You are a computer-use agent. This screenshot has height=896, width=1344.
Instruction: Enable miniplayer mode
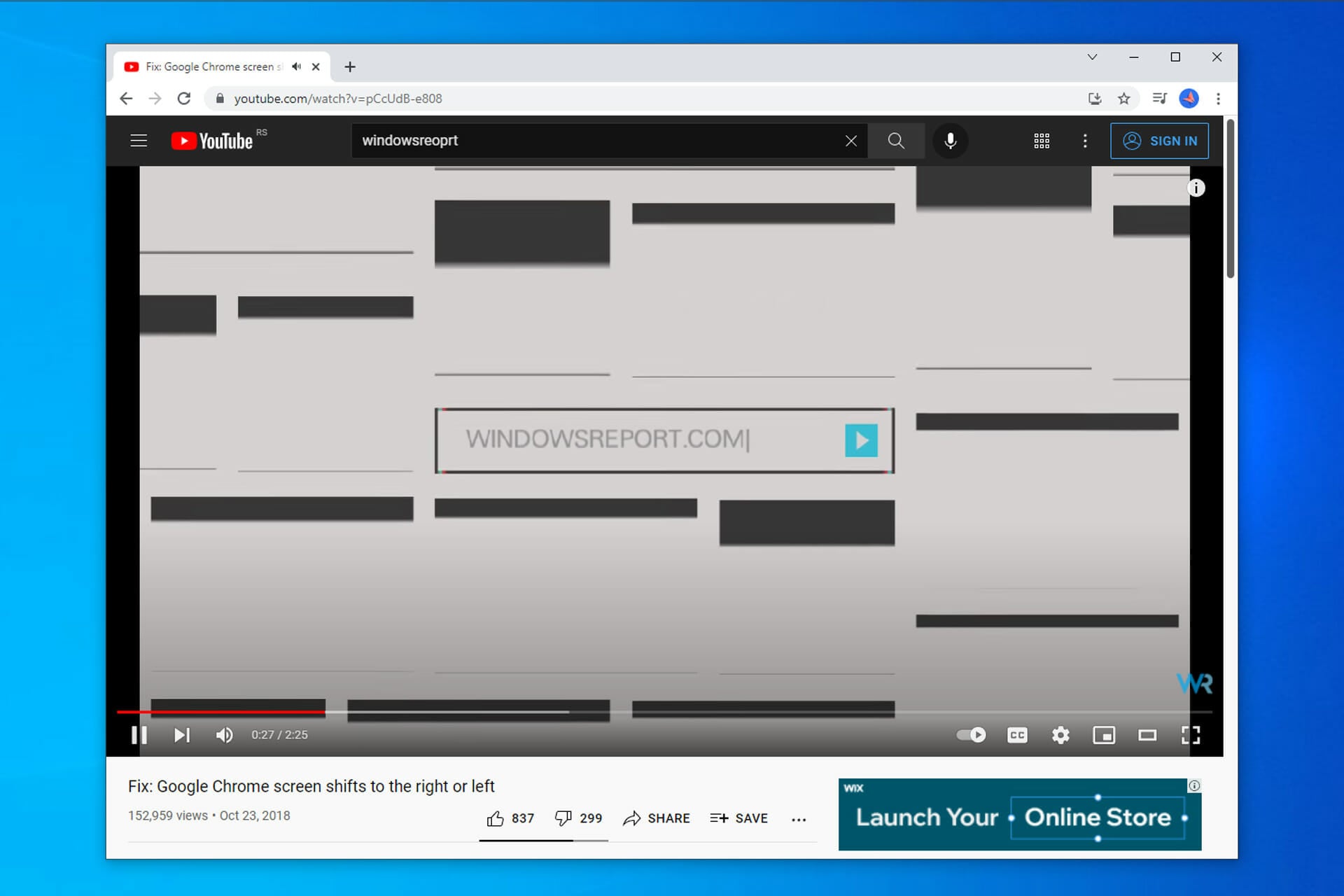(x=1104, y=735)
